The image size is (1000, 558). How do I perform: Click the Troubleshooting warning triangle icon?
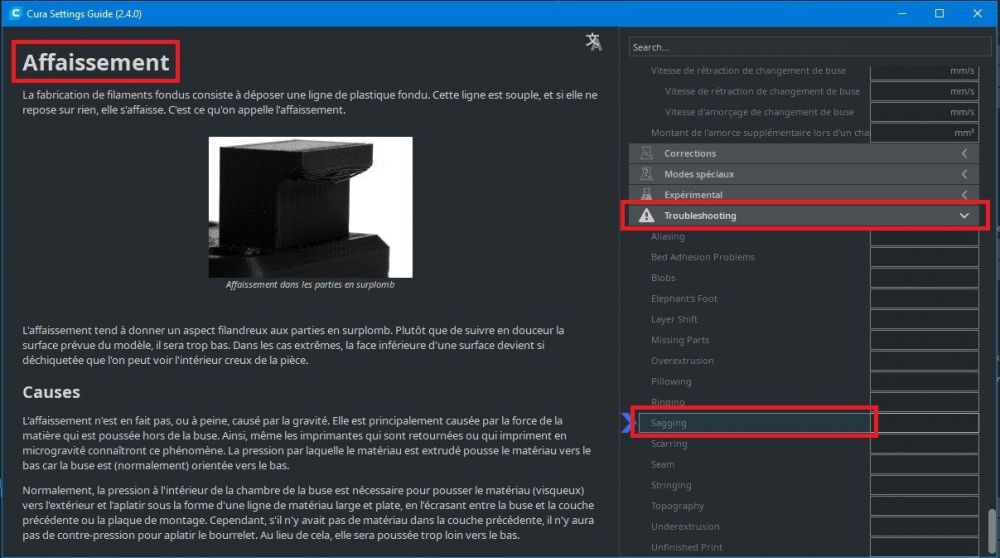[x=646, y=216]
